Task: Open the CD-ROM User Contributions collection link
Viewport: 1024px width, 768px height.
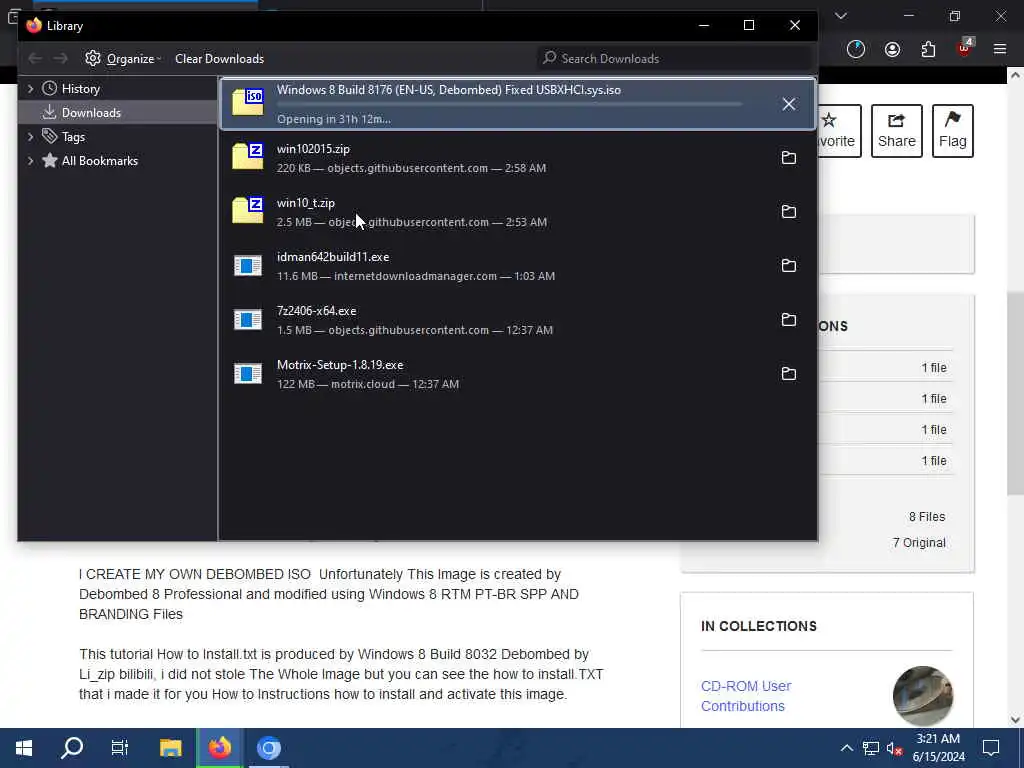Action: click(746, 696)
